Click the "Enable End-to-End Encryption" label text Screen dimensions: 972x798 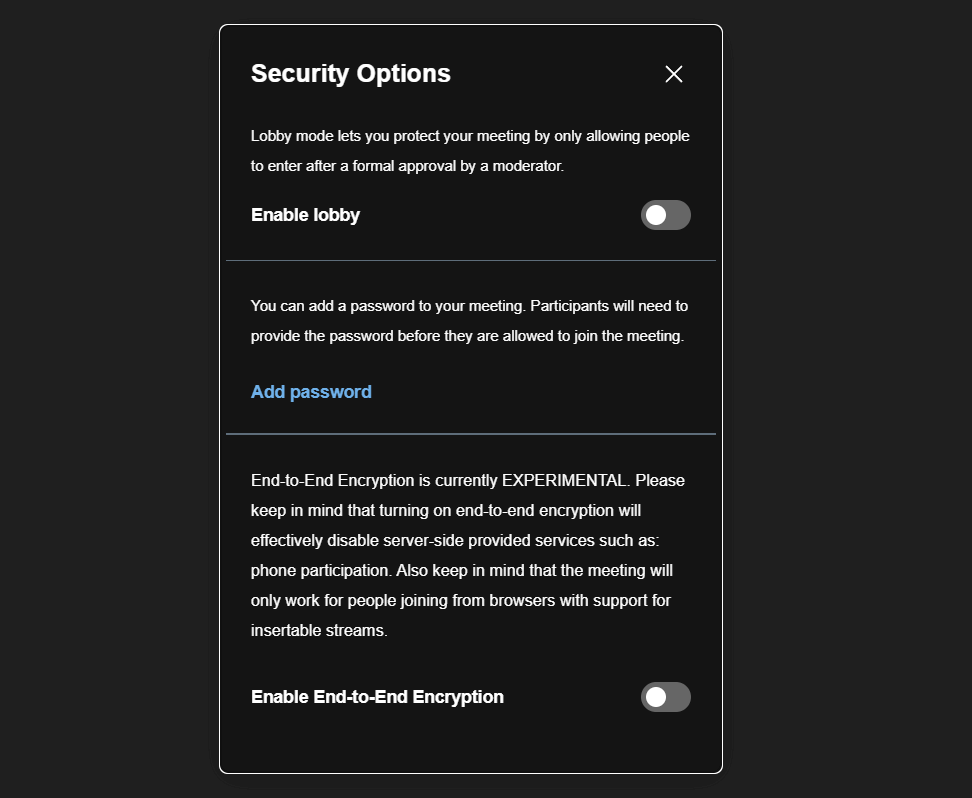click(x=377, y=697)
